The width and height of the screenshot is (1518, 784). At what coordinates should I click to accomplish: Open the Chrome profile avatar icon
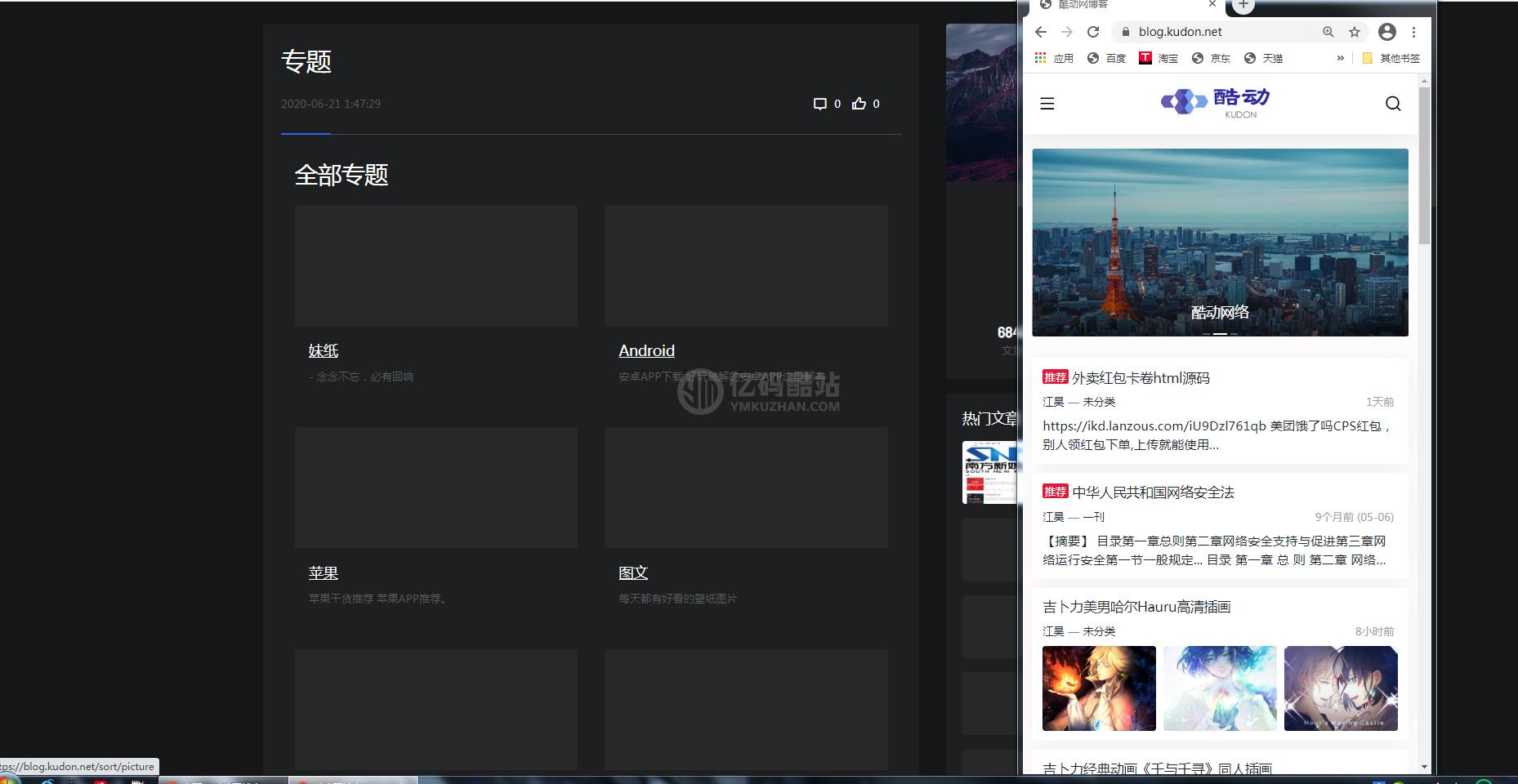coord(1386,32)
